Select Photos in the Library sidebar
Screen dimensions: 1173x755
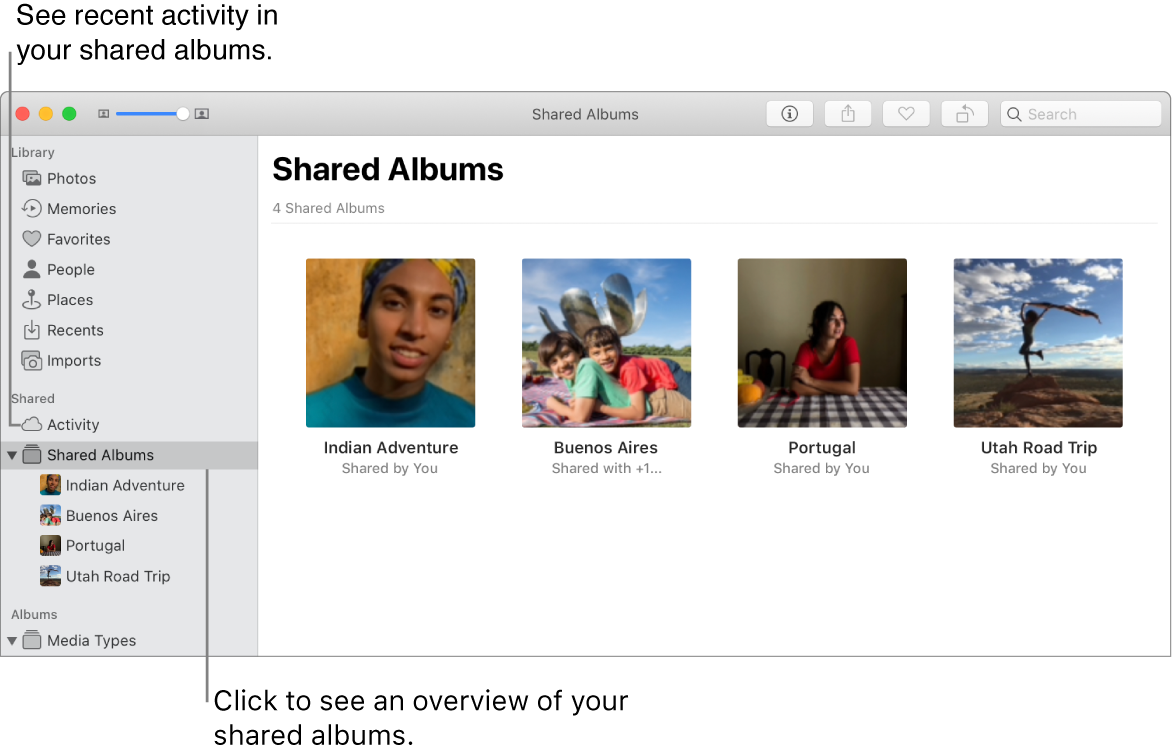[71, 178]
